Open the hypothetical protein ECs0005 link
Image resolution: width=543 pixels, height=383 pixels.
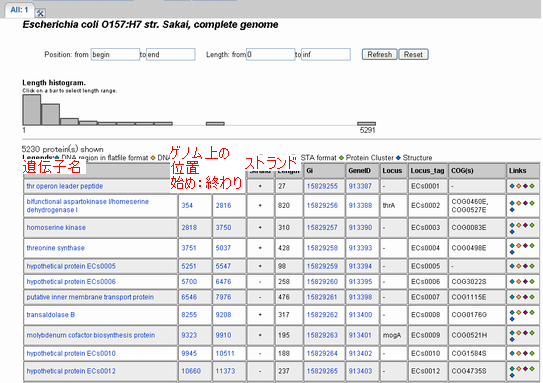tap(71, 266)
